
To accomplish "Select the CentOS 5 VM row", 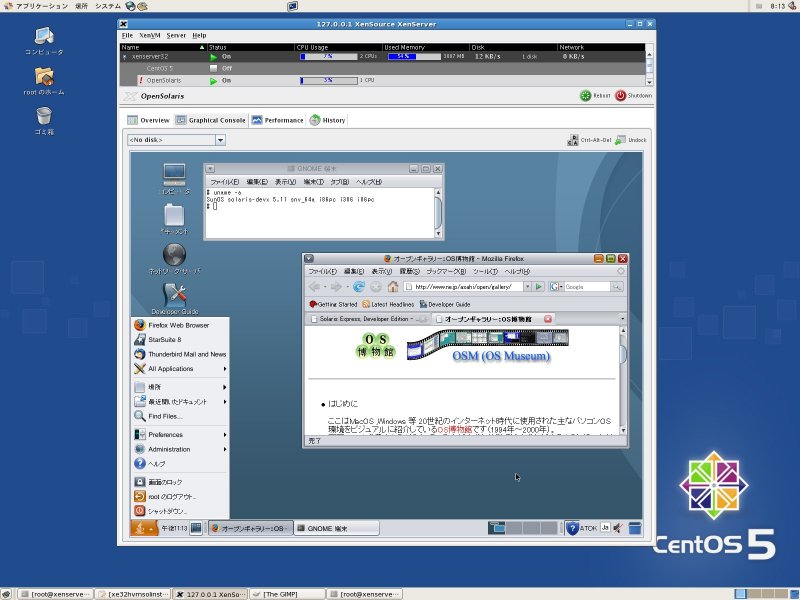I will click(384, 68).
